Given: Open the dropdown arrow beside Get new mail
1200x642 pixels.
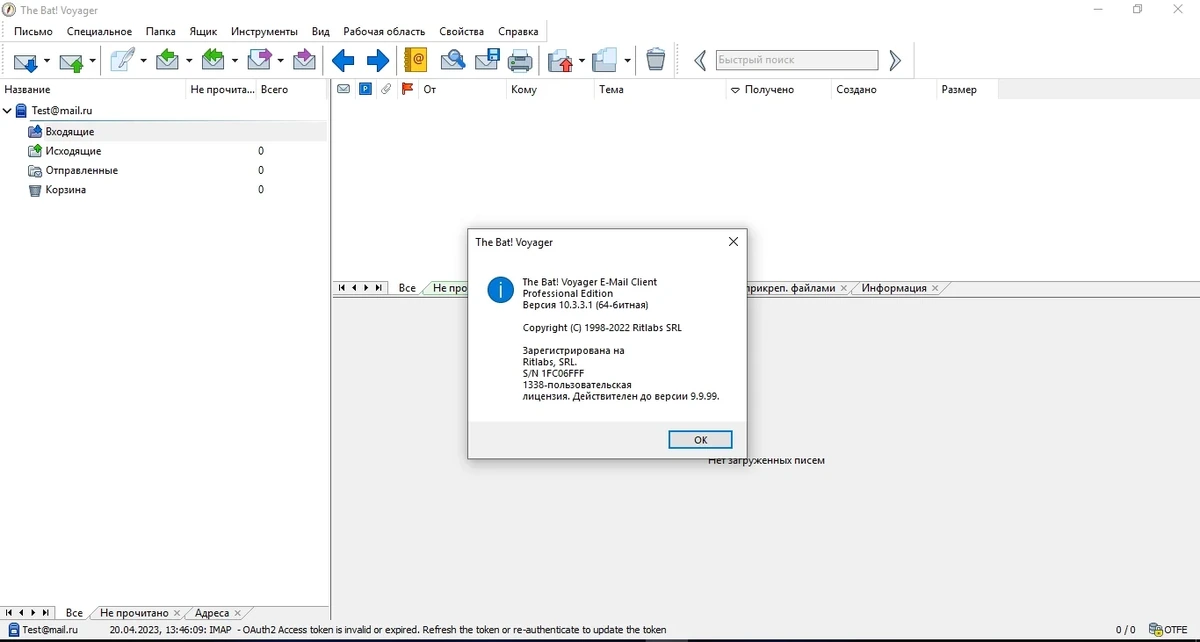Looking at the screenshot, I should point(47,61).
